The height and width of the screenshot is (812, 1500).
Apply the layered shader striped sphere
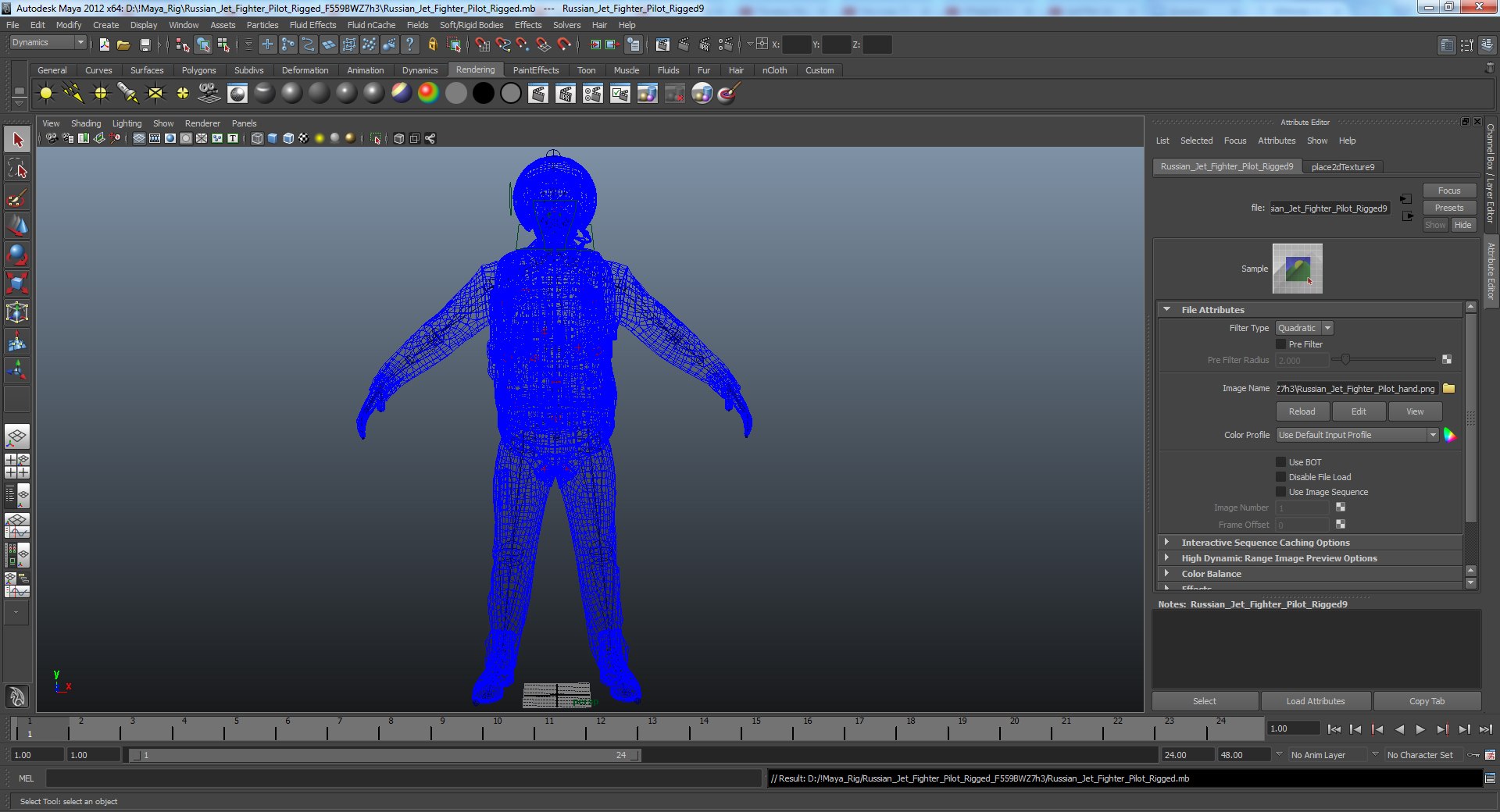(401, 94)
